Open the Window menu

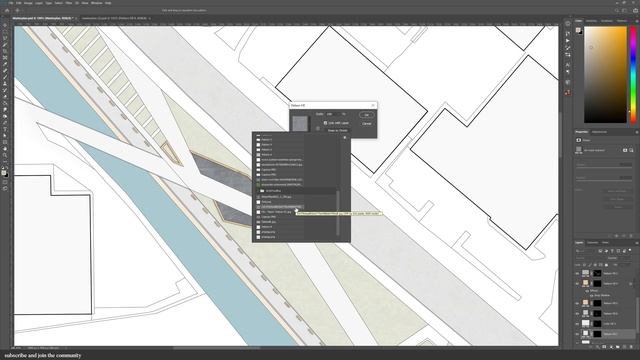click(x=97, y=3)
